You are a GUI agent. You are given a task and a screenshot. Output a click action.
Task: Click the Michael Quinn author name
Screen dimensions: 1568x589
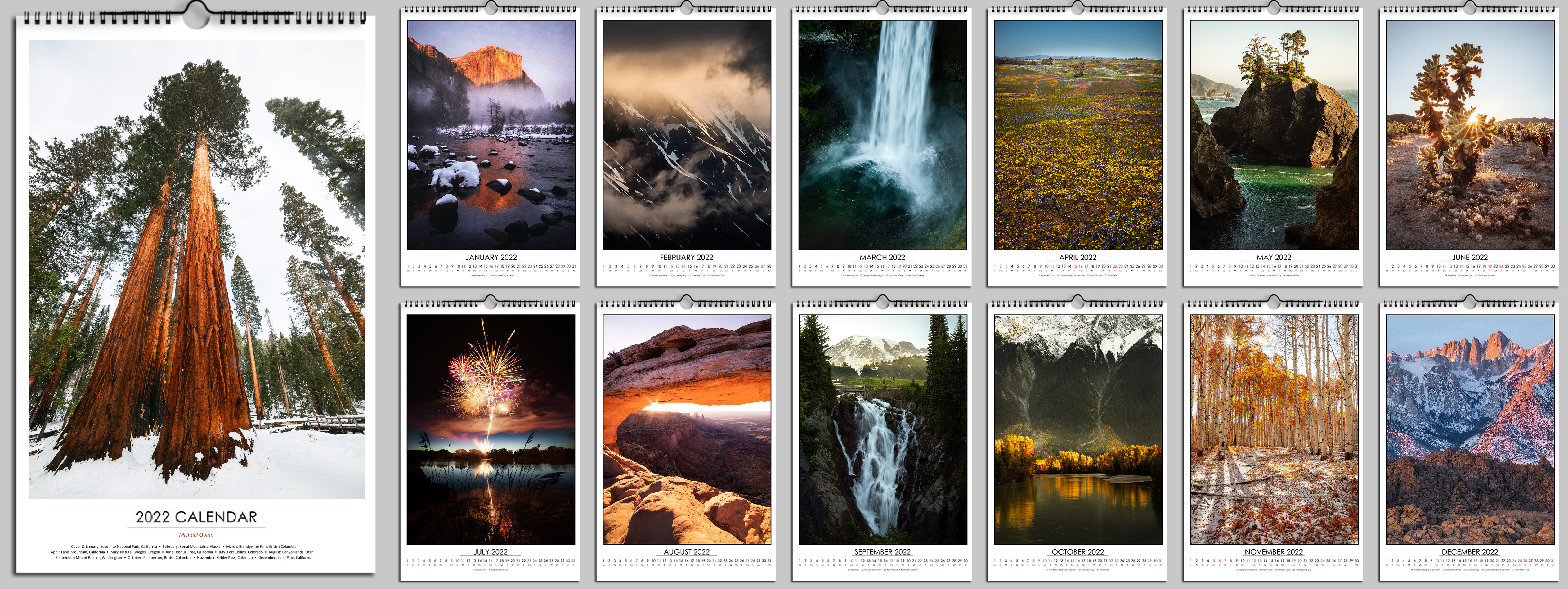[196, 535]
